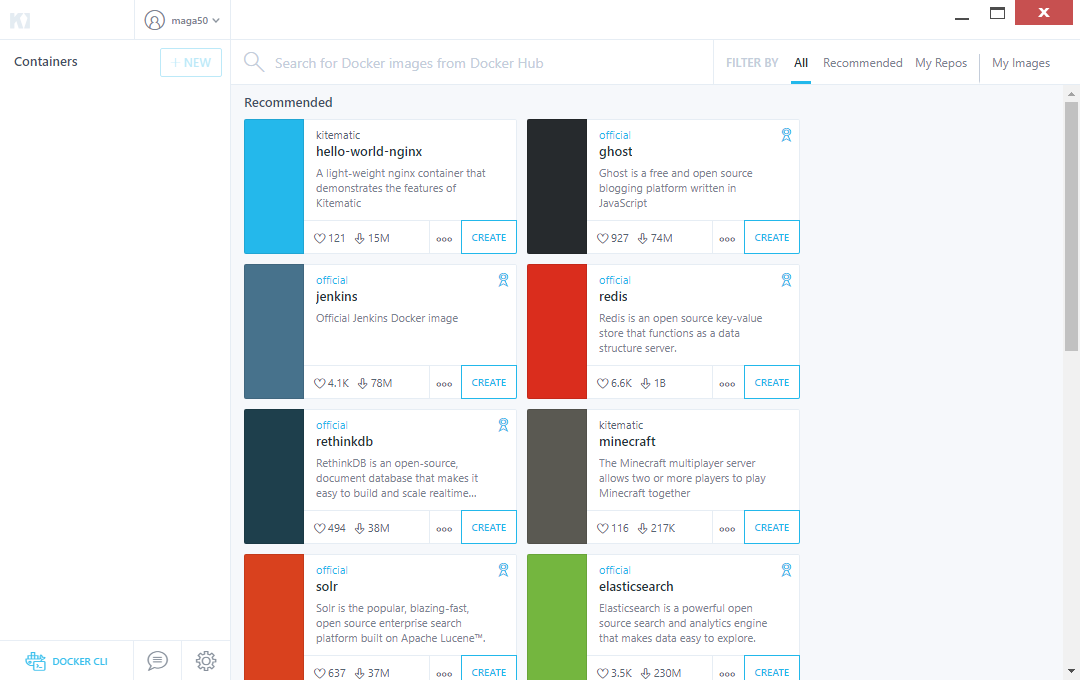The image size is (1080, 680).
Task: Open more options on redis card
Action: [x=727, y=384]
